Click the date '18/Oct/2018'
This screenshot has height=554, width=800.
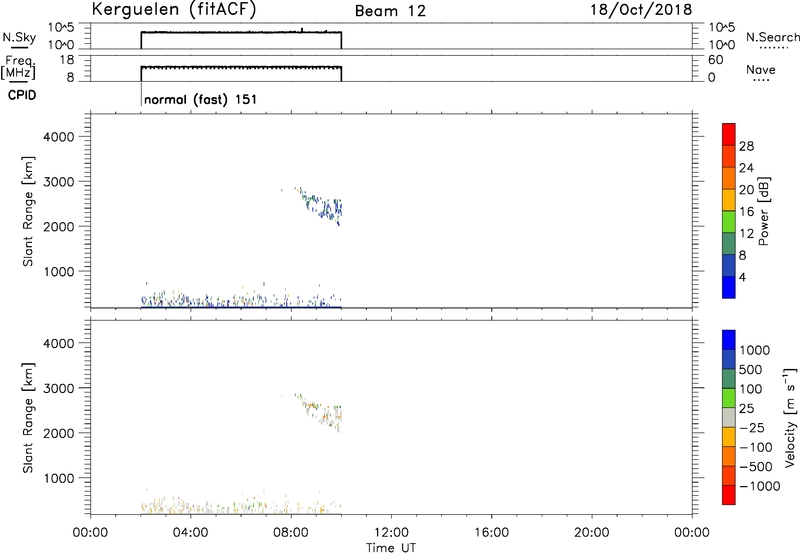[641, 10]
